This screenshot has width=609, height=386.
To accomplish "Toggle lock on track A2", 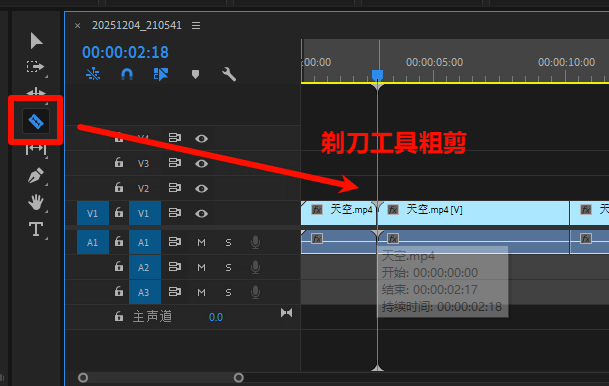I will click(x=119, y=266).
